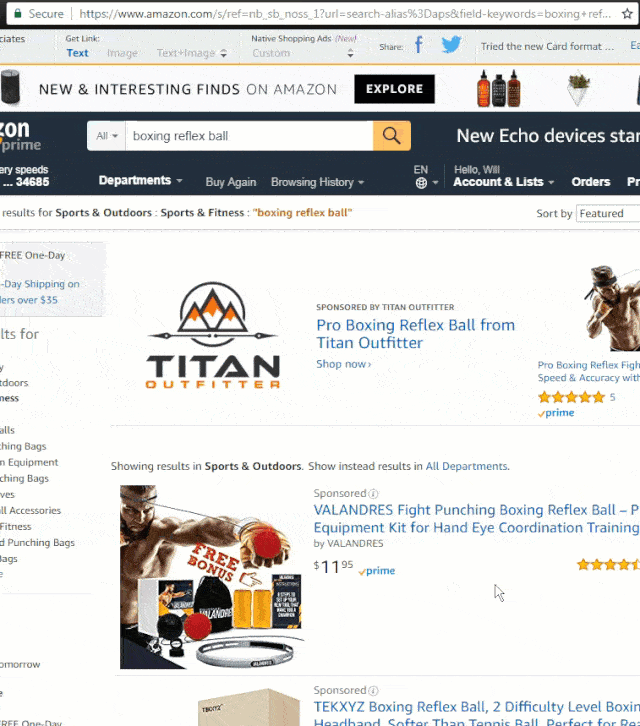Click the secure padlock icon
640x726 pixels.
[18, 13]
